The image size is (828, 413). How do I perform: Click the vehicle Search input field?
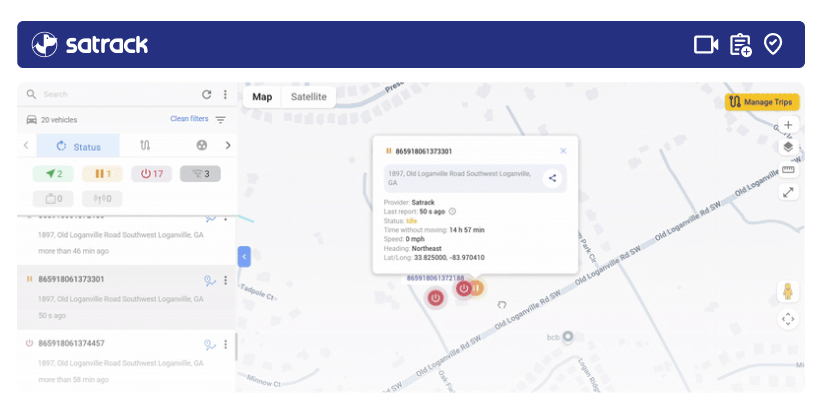(110, 95)
